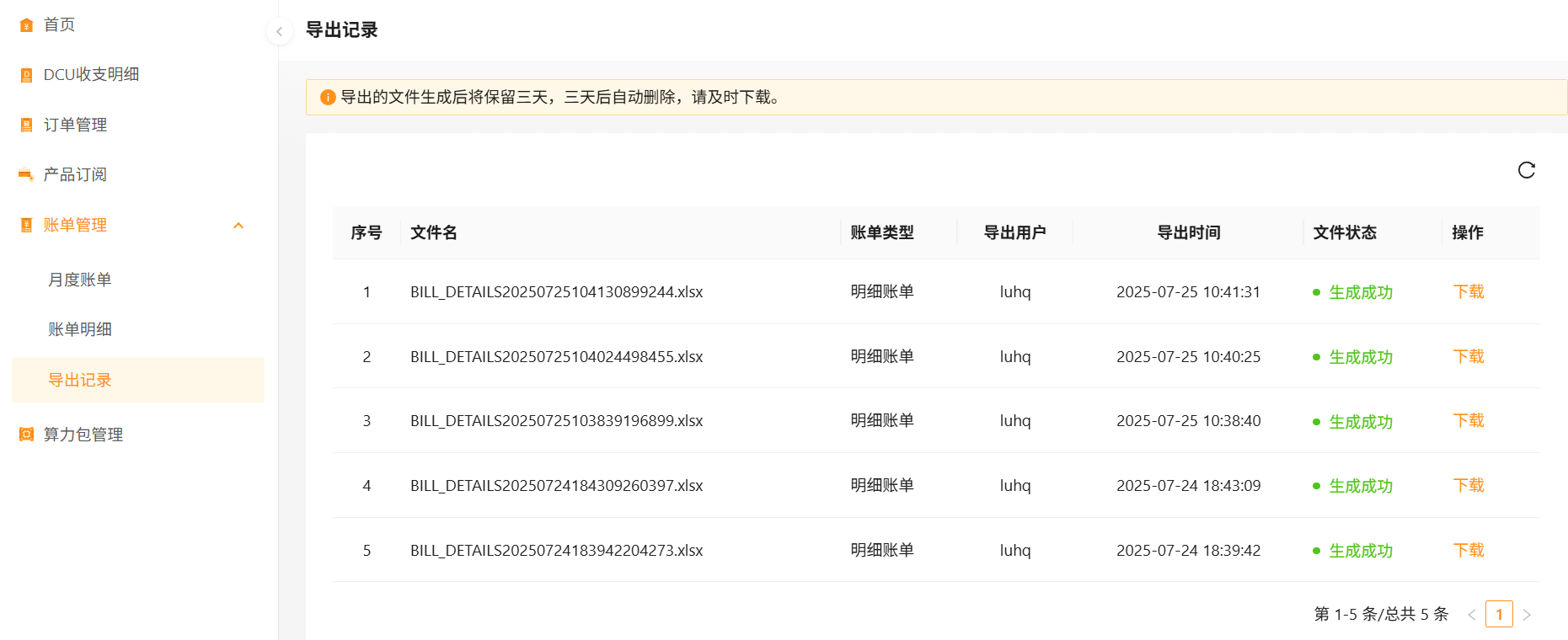This screenshot has height=640, width=1568.
Task: Refresh the export records table
Action: [1526, 170]
